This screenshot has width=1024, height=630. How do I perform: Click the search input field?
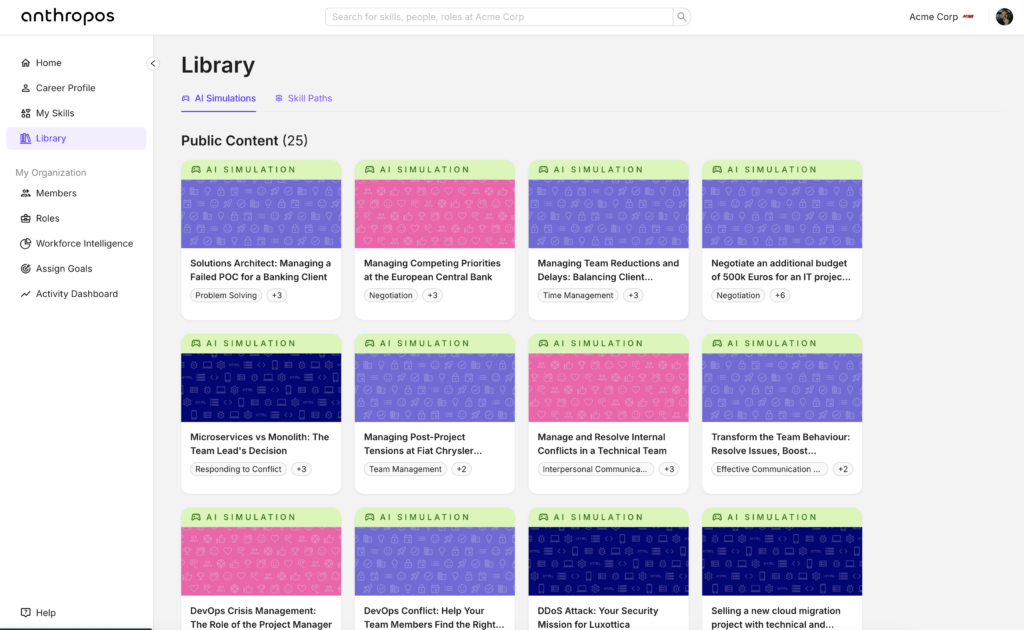[x=500, y=17]
